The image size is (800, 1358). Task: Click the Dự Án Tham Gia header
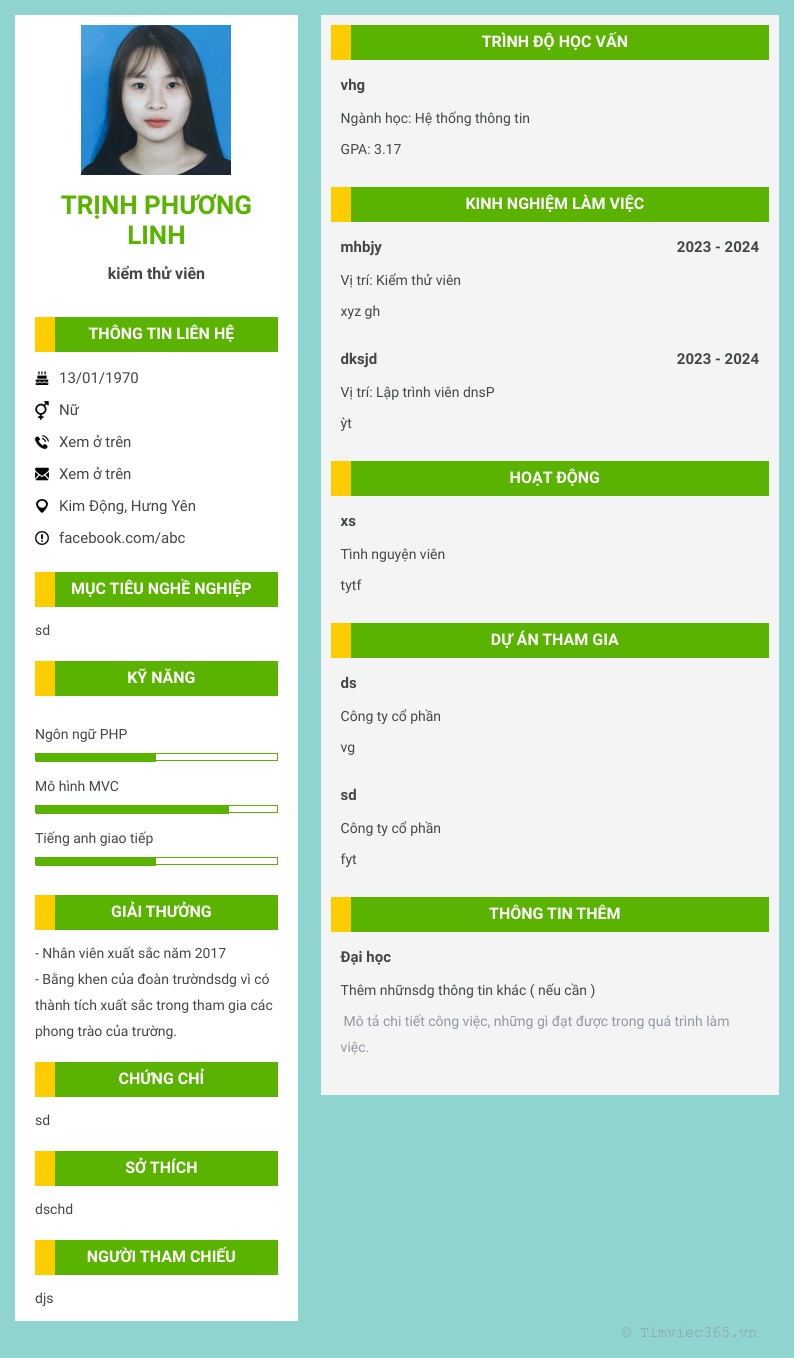(x=554, y=640)
